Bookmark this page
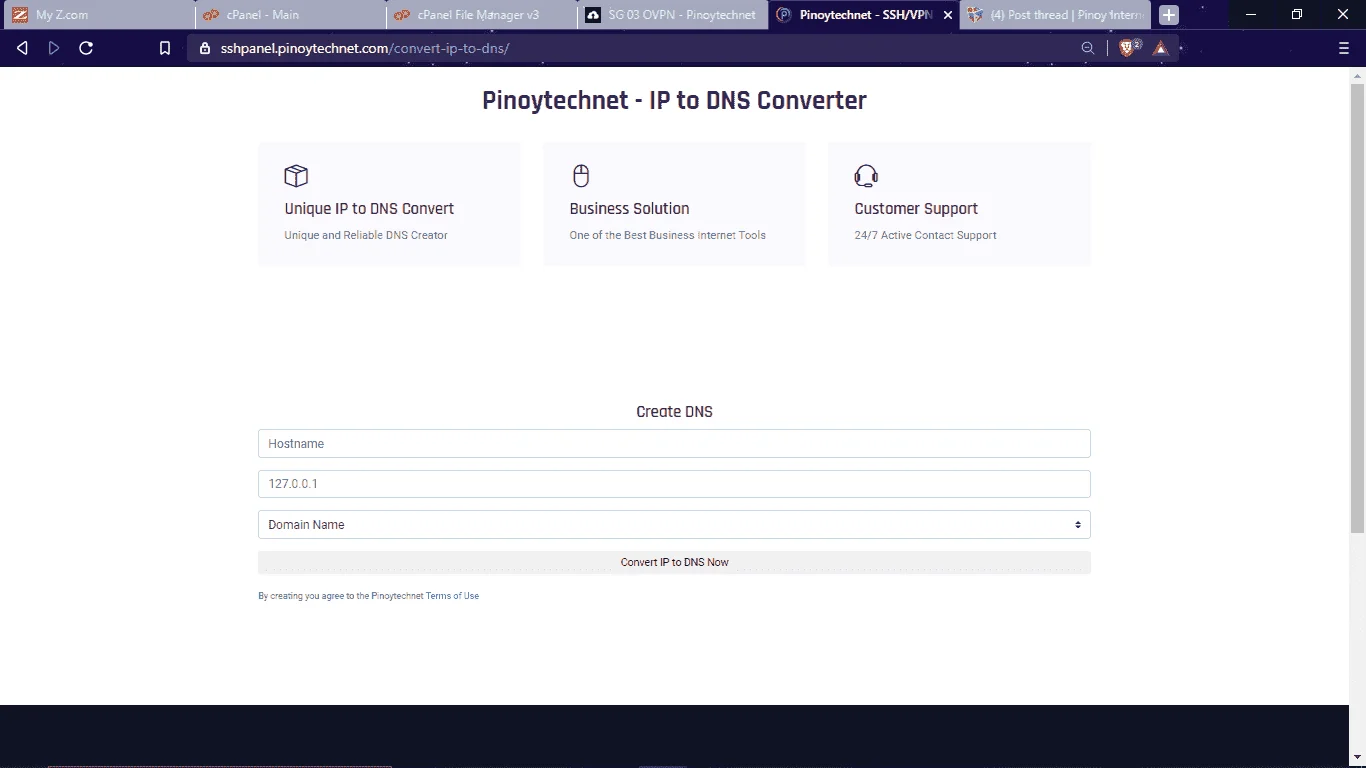Viewport: 1366px width, 768px height. (x=165, y=48)
